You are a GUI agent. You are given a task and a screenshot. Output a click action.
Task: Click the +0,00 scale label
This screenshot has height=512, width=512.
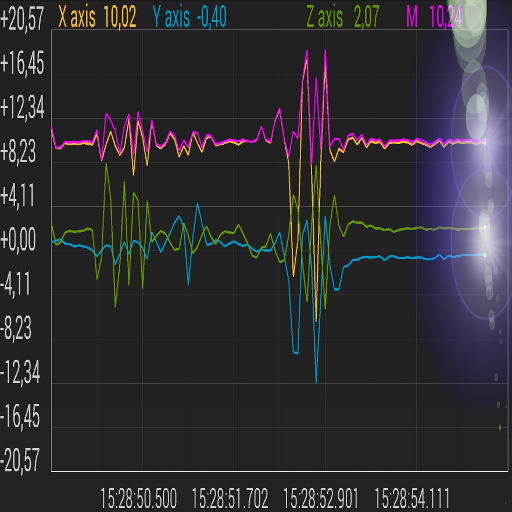(x=18, y=240)
